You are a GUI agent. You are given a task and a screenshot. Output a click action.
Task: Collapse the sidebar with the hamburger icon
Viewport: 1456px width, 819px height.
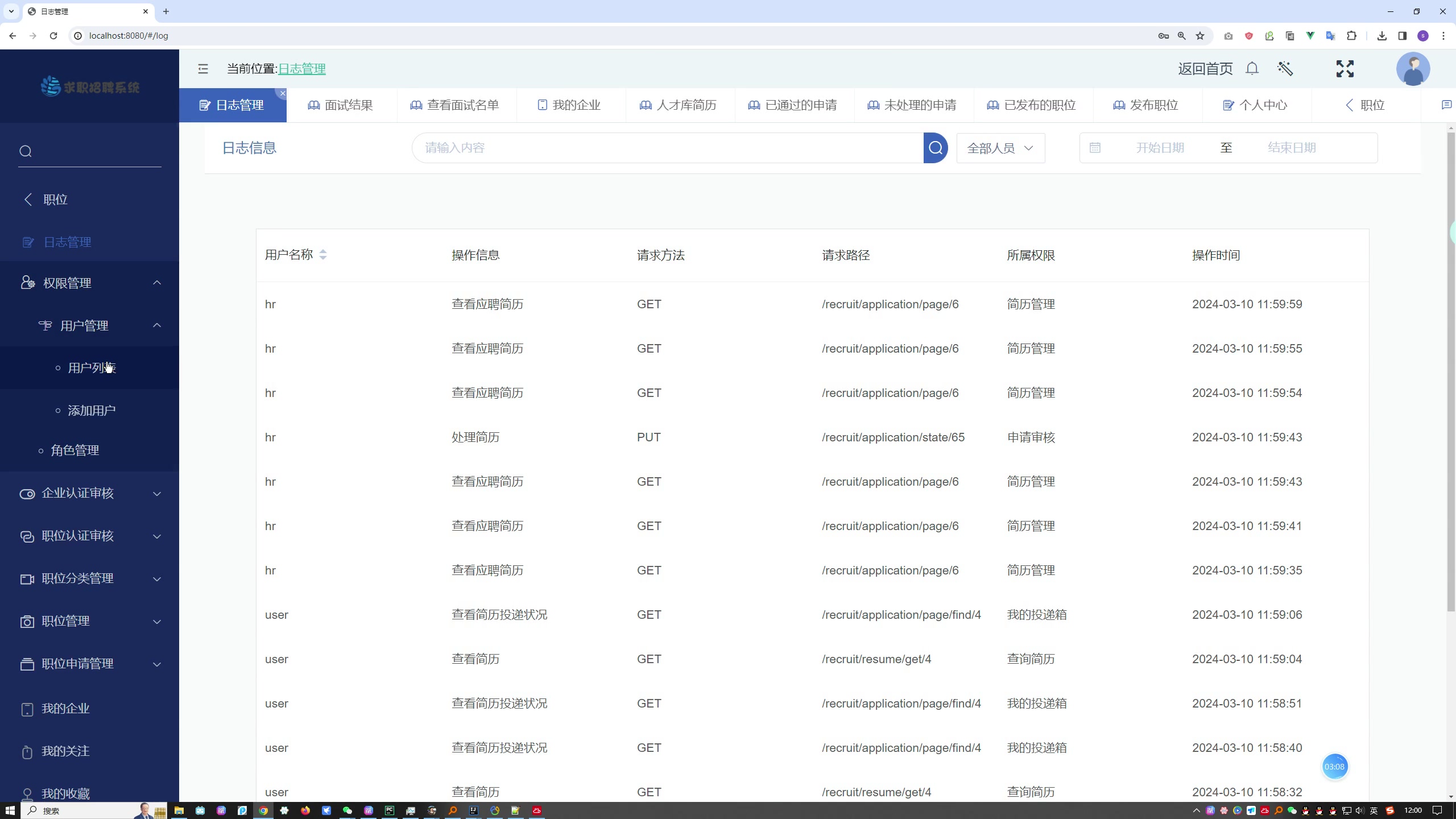203,69
